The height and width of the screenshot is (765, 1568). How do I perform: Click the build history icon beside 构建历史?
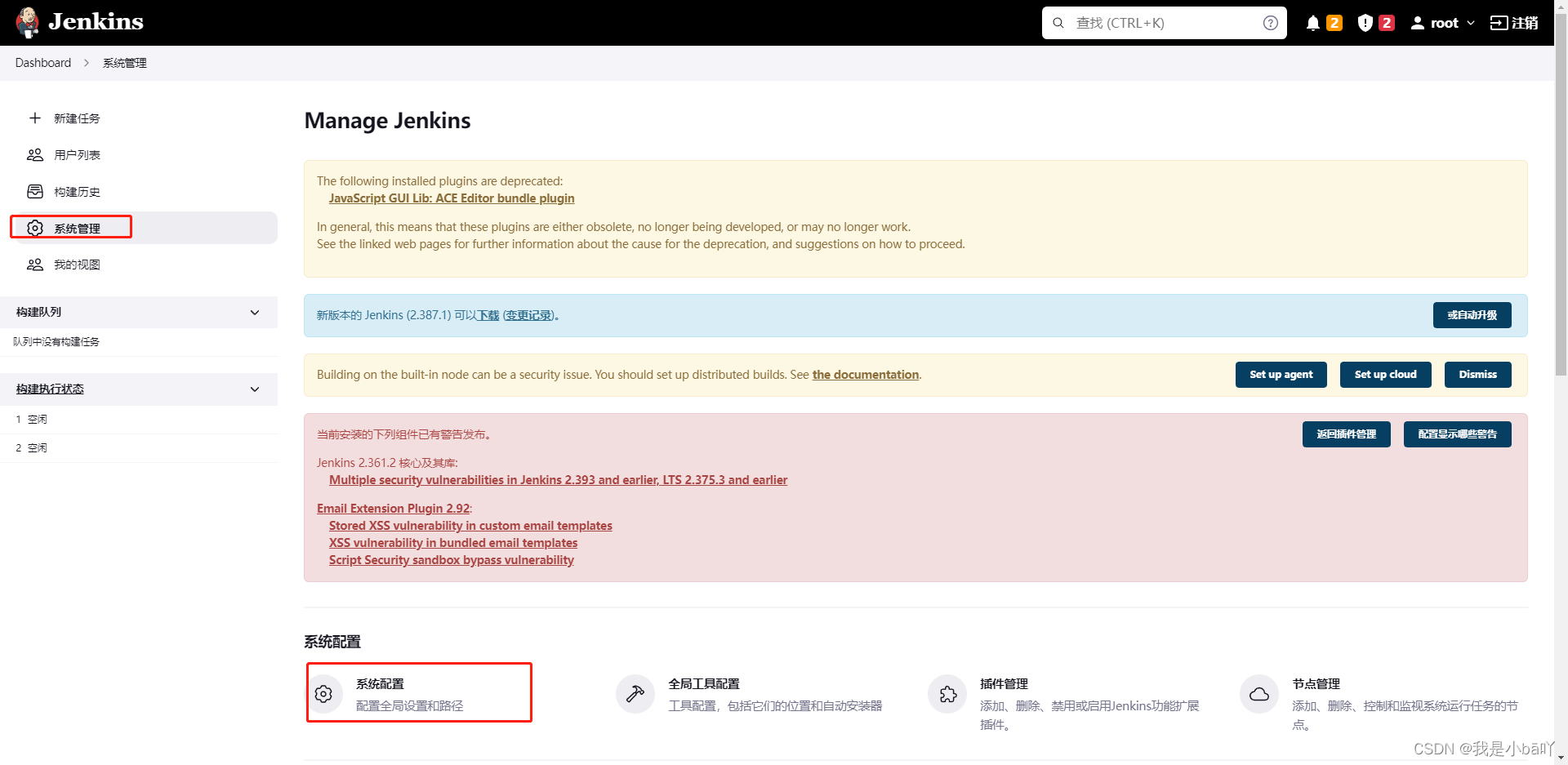[35, 191]
